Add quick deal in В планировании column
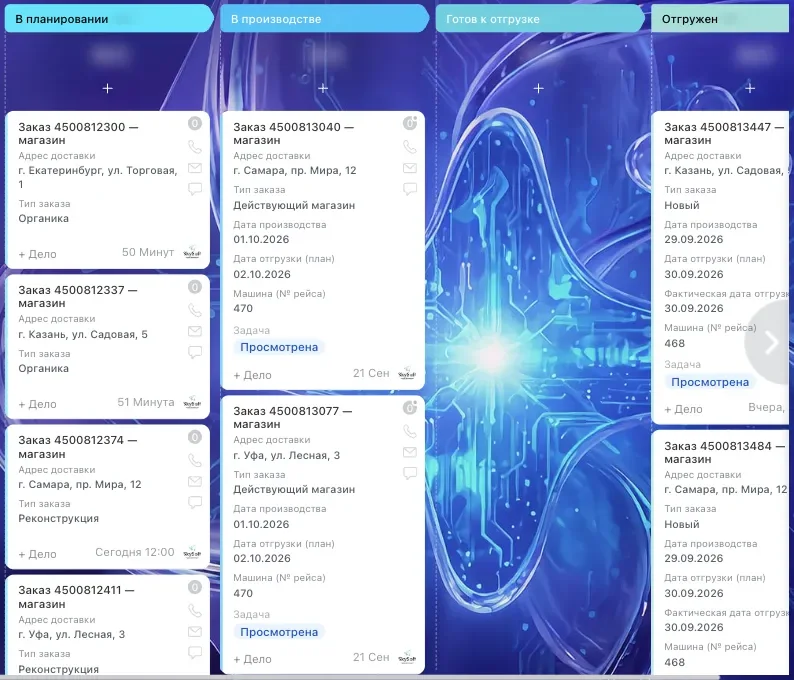794x680 pixels. tap(107, 89)
